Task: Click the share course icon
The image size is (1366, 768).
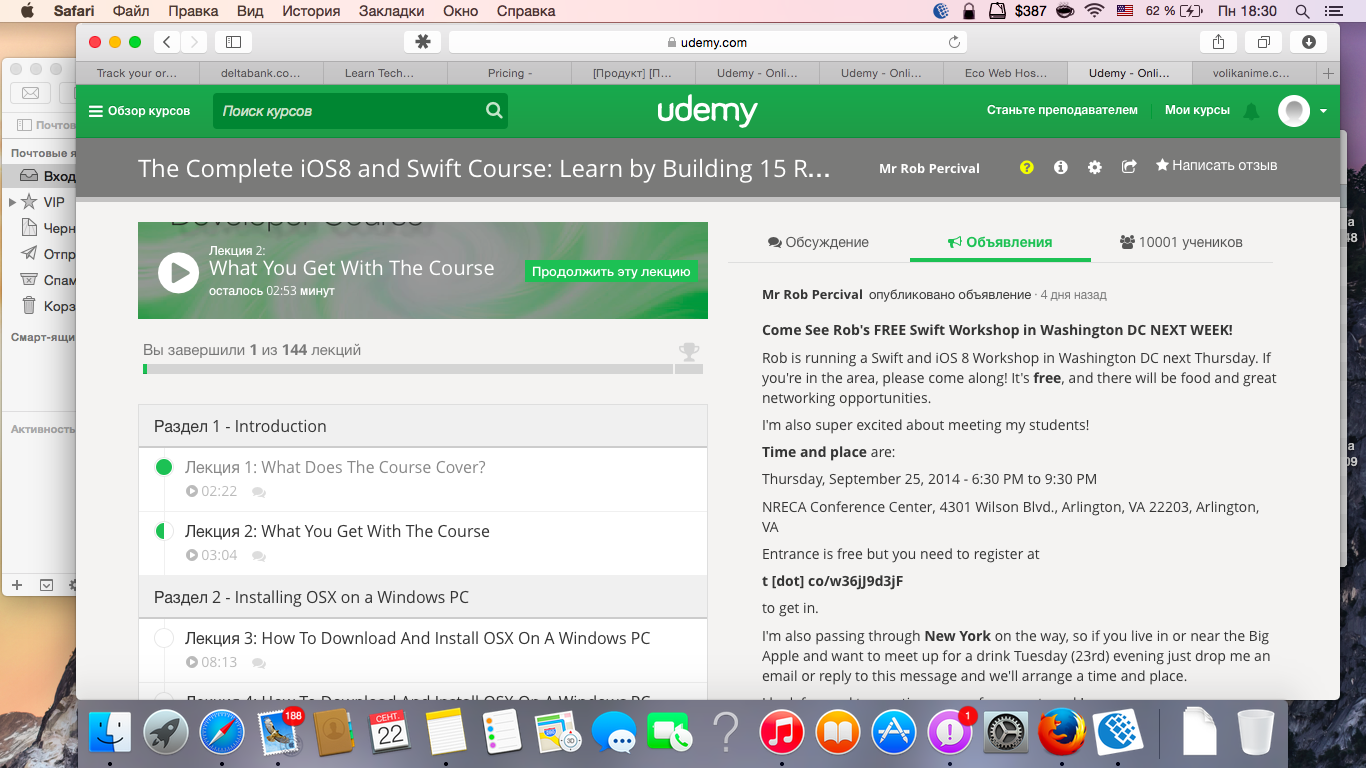Action: coord(1129,167)
